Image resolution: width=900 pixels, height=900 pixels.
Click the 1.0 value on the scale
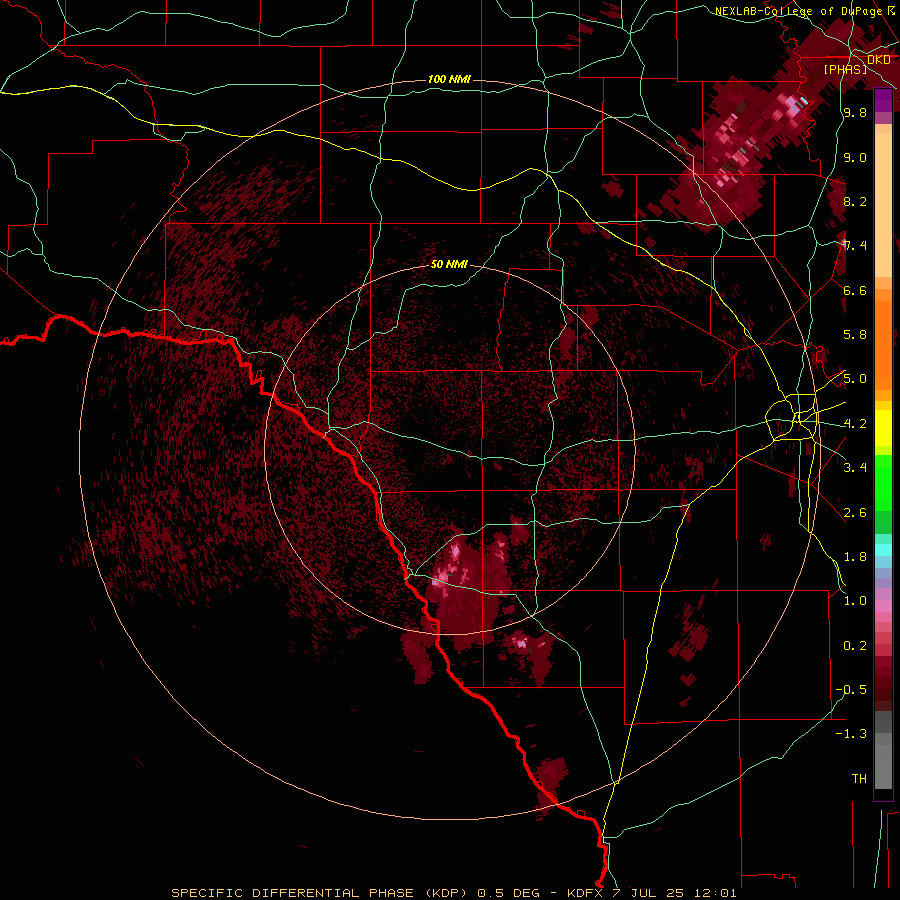[x=855, y=601]
